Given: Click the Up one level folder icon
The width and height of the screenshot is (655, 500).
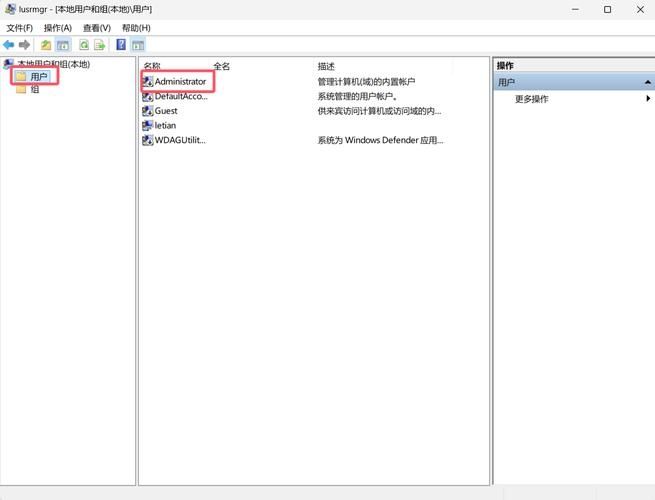Looking at the screenshot, I should point(46,45).
